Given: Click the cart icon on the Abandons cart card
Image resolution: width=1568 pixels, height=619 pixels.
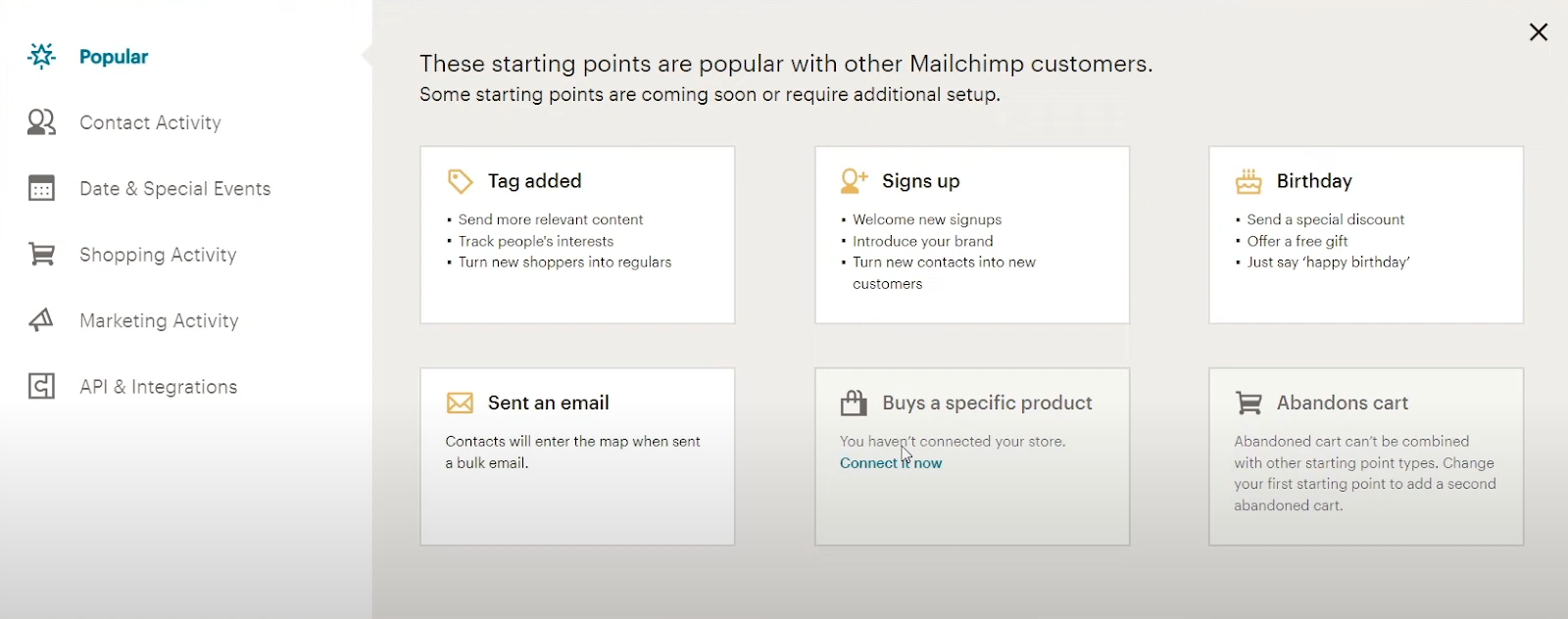Looking at the screenshot, I should tap(1248, 402).
